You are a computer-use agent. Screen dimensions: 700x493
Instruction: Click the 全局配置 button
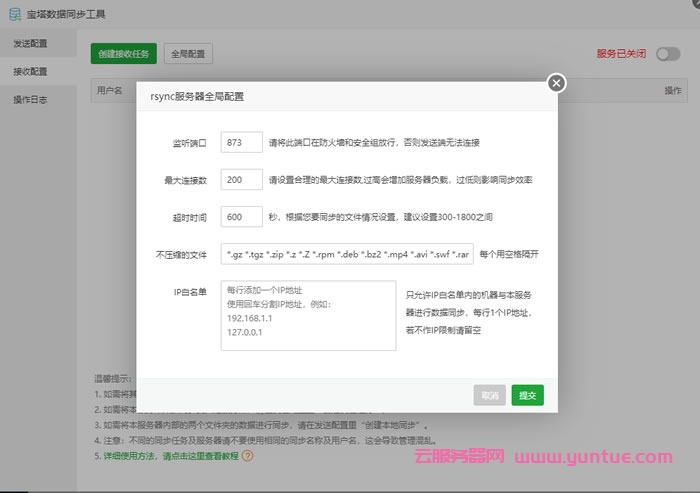coord(189,54)
